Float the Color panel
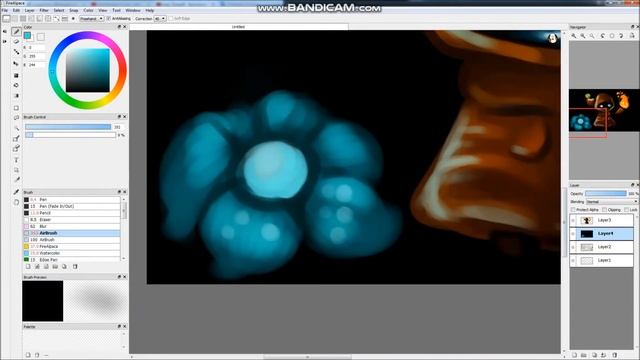Viewport: 640px width, 360px height. [x=119, y=27]
